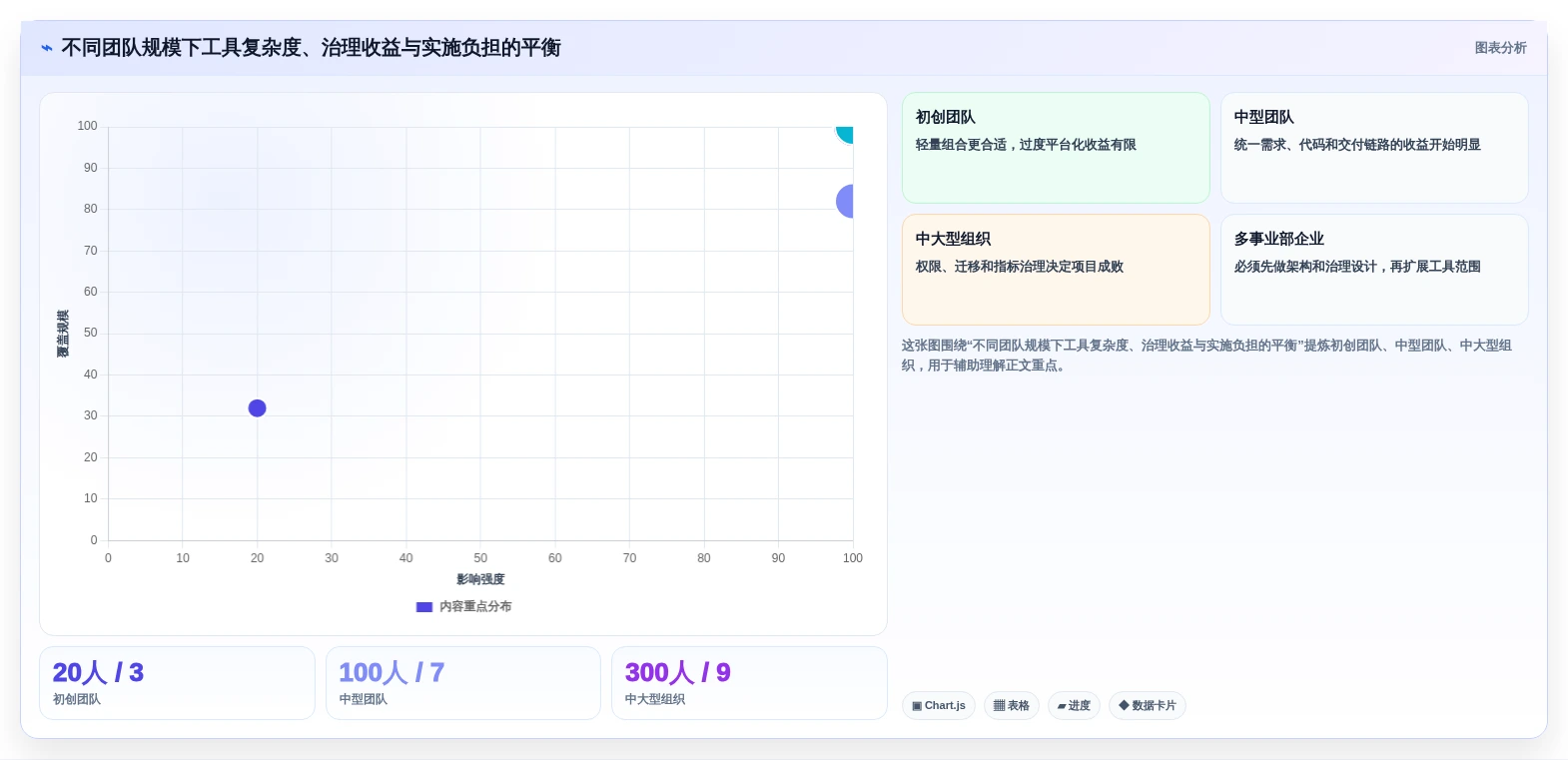Select the data point at x=20 on the chart
The image size is (1568, 760).
tap(257, 408)
